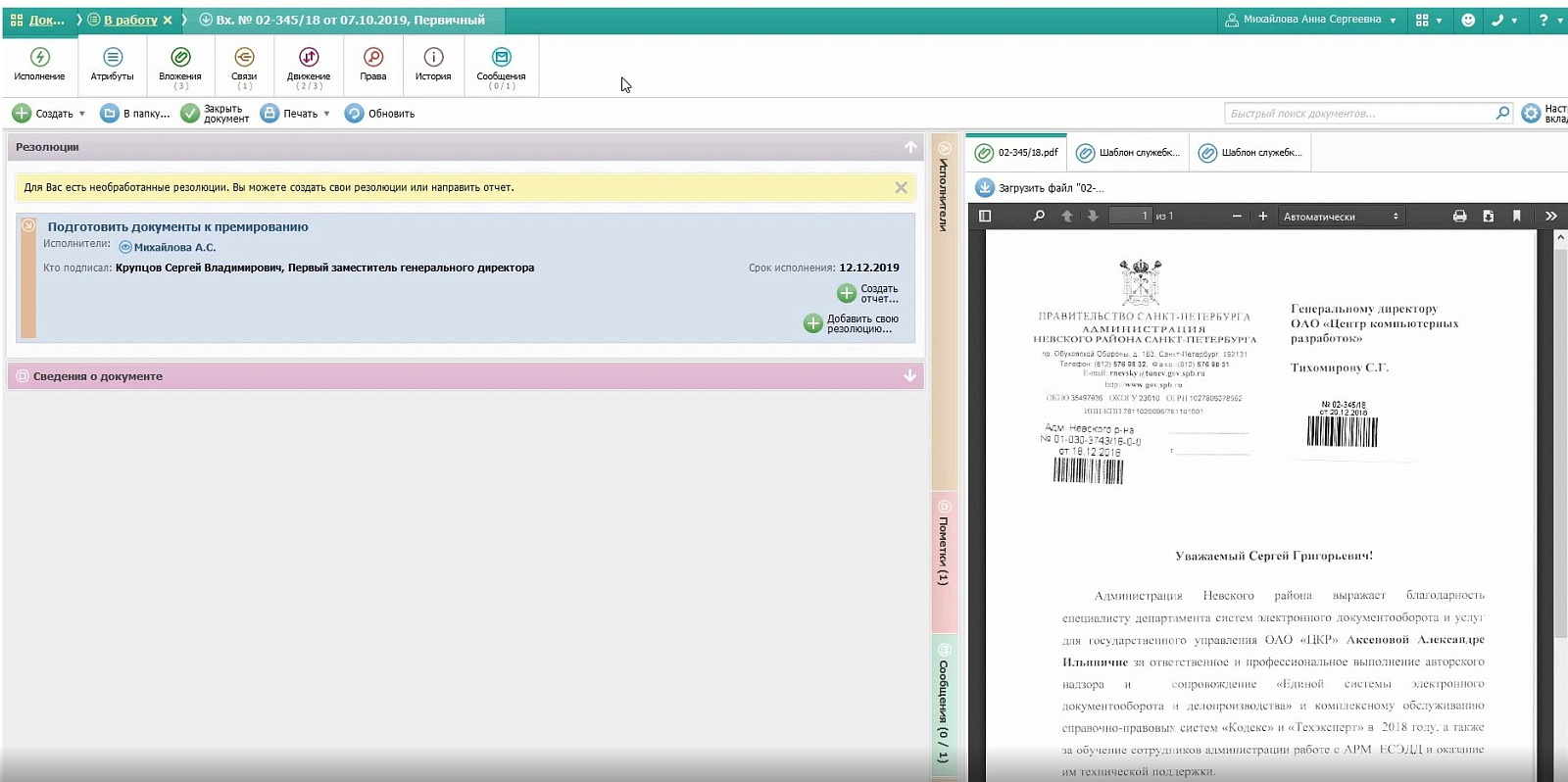Click the smiley face icon in header

1468,20
